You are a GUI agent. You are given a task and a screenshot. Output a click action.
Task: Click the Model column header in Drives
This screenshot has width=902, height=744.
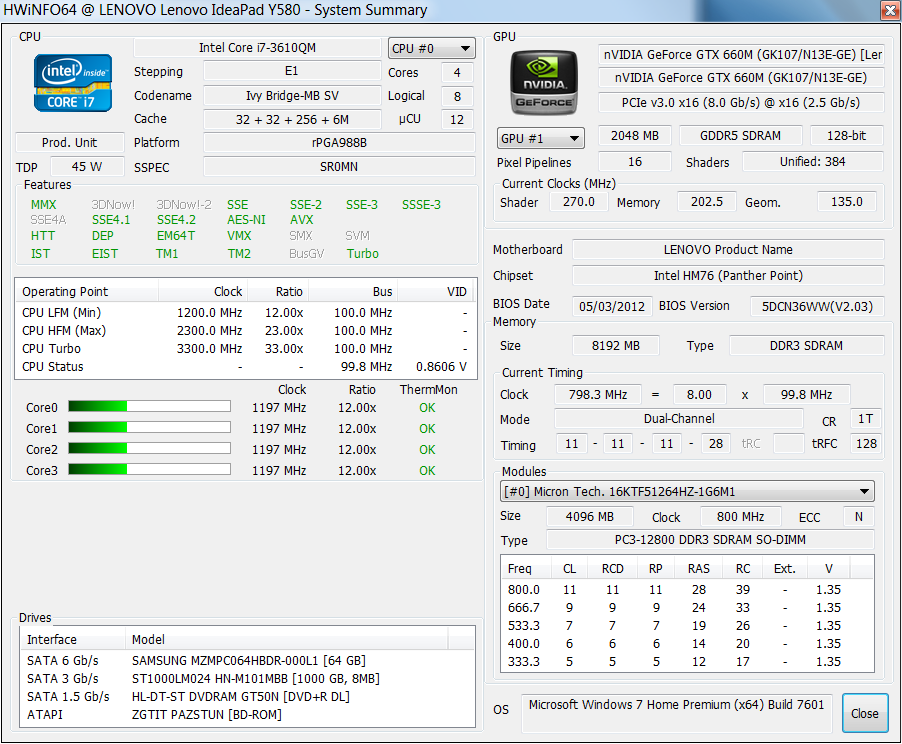pos(149,639)
